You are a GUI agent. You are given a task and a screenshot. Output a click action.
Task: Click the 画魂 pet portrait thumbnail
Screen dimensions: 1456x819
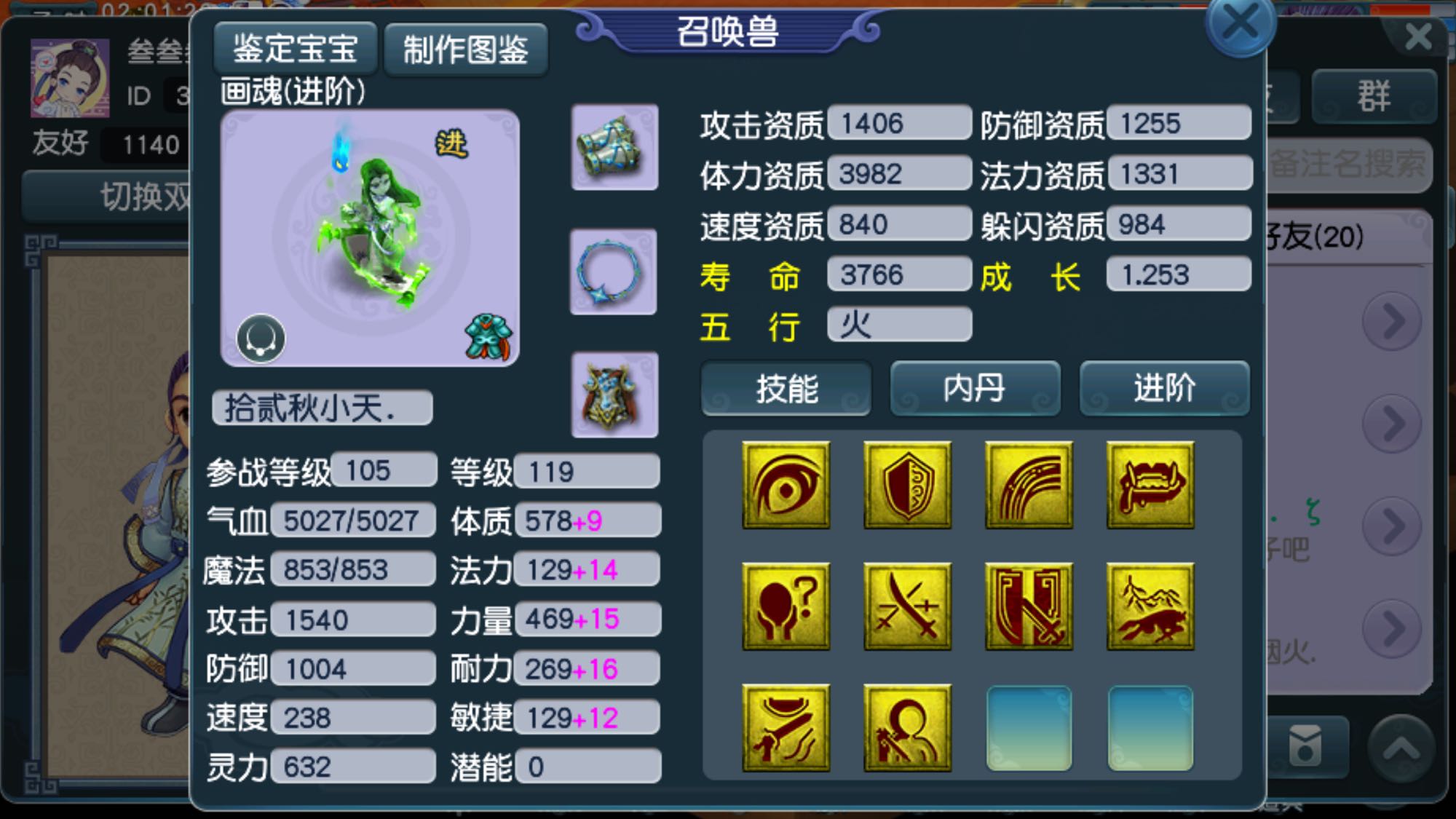point(370,238)
